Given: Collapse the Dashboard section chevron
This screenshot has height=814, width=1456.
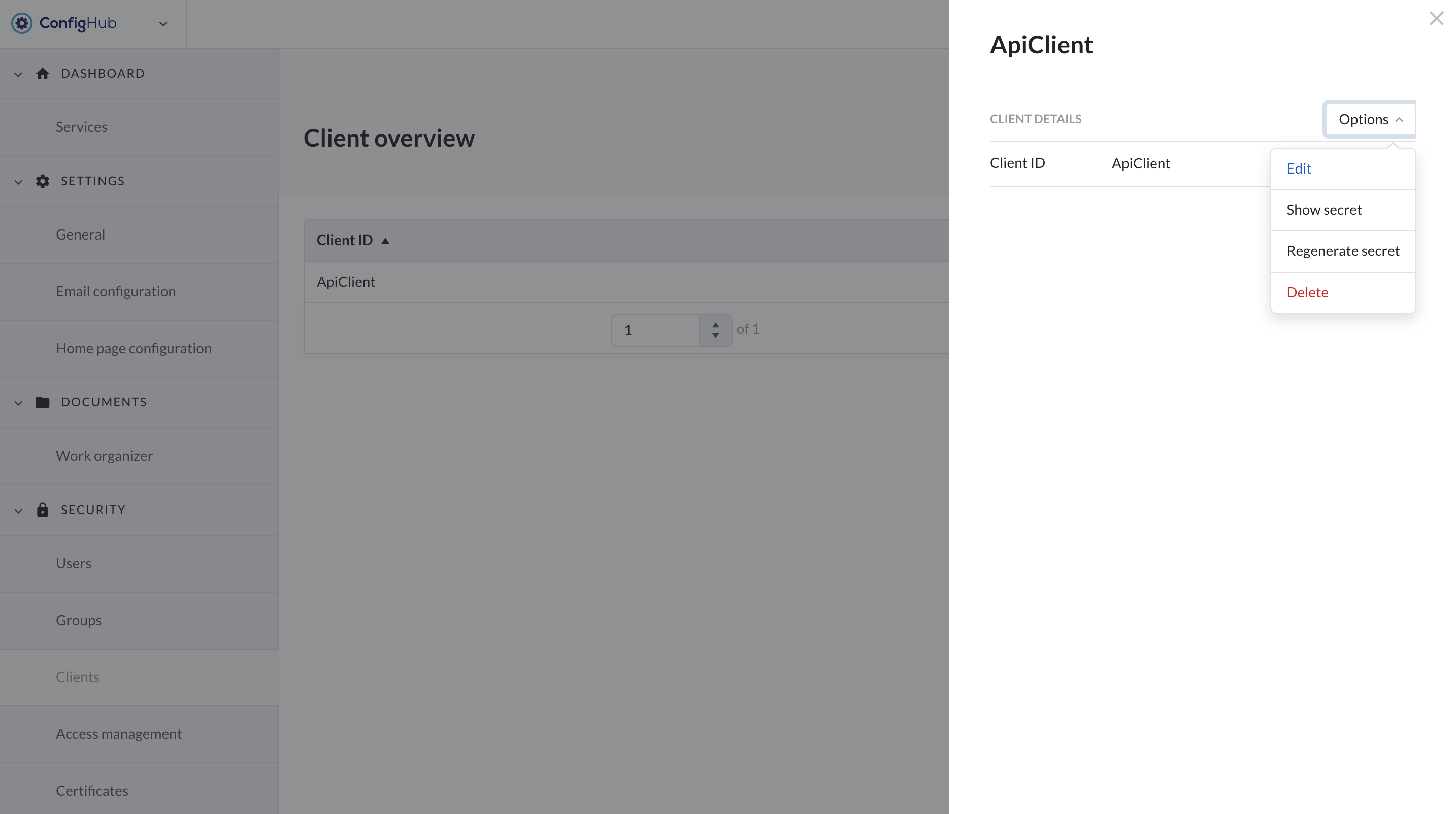Looking at the screenshot, I should pyautogui.click(x=18, y=74).
